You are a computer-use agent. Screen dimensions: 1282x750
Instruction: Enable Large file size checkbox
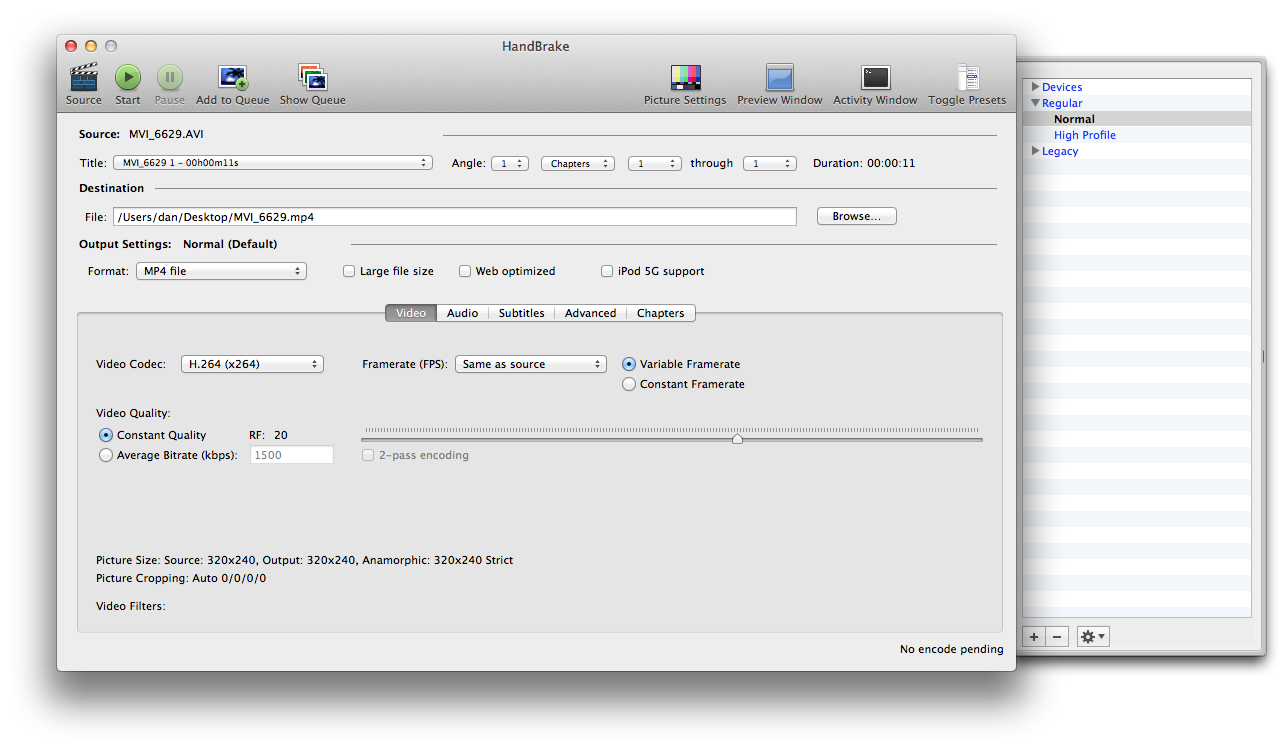point(349,271)
